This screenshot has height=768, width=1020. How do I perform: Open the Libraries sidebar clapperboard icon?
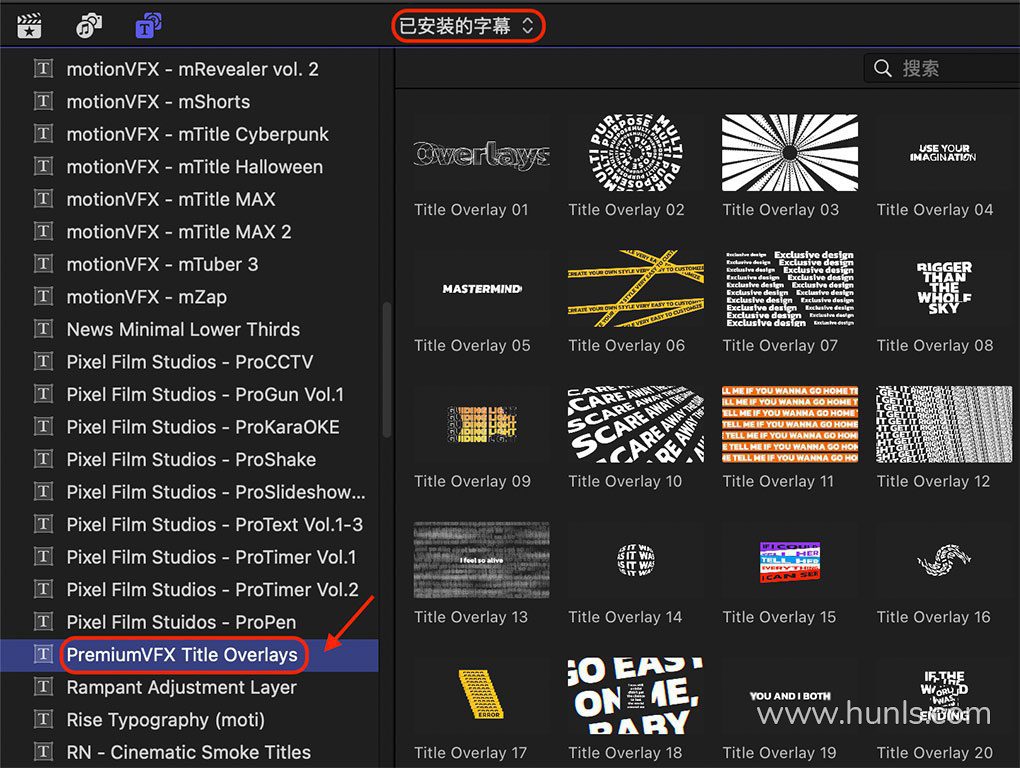point(29,26)
